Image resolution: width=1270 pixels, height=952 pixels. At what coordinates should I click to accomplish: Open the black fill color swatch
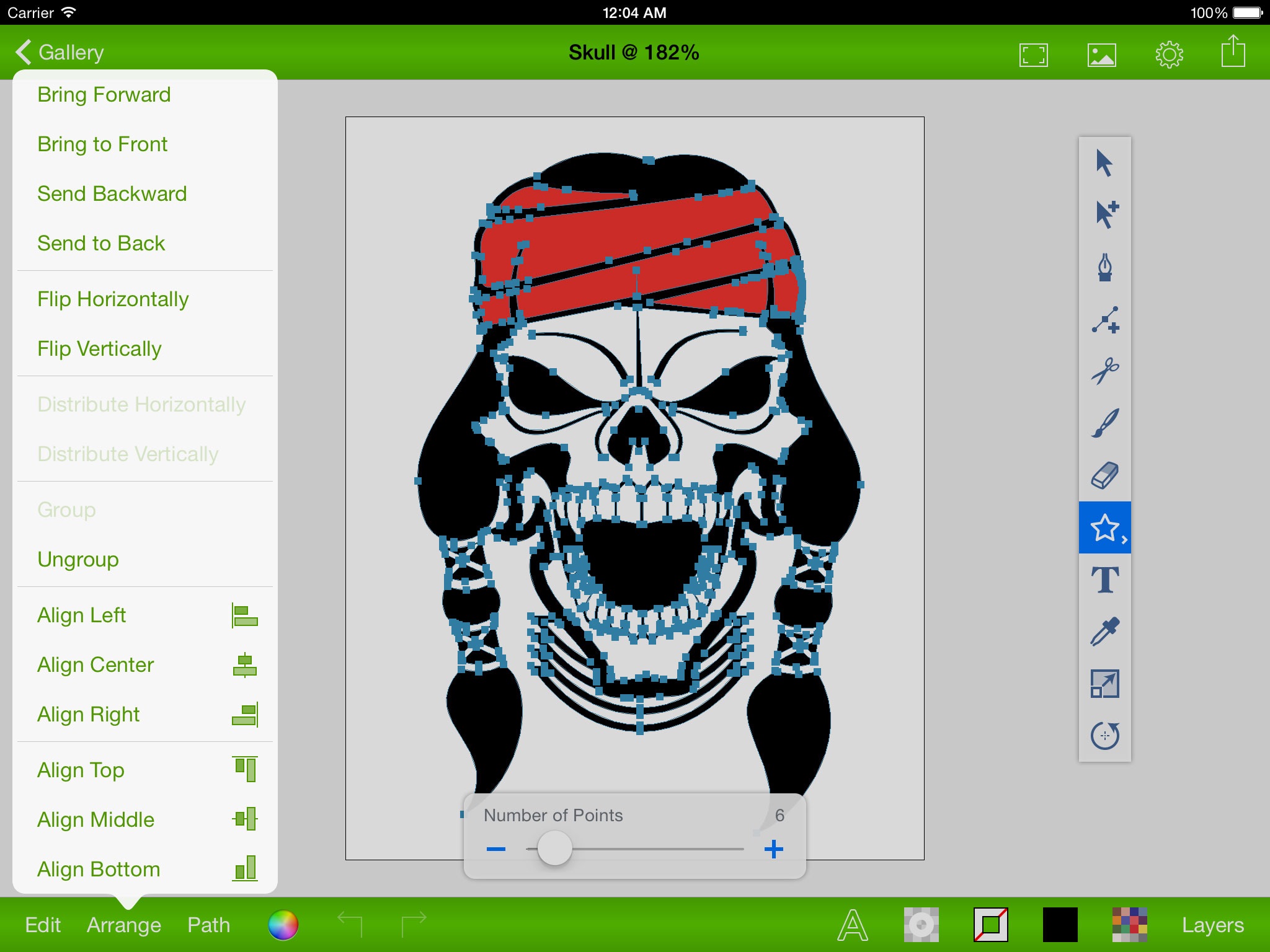[1060, 925]
